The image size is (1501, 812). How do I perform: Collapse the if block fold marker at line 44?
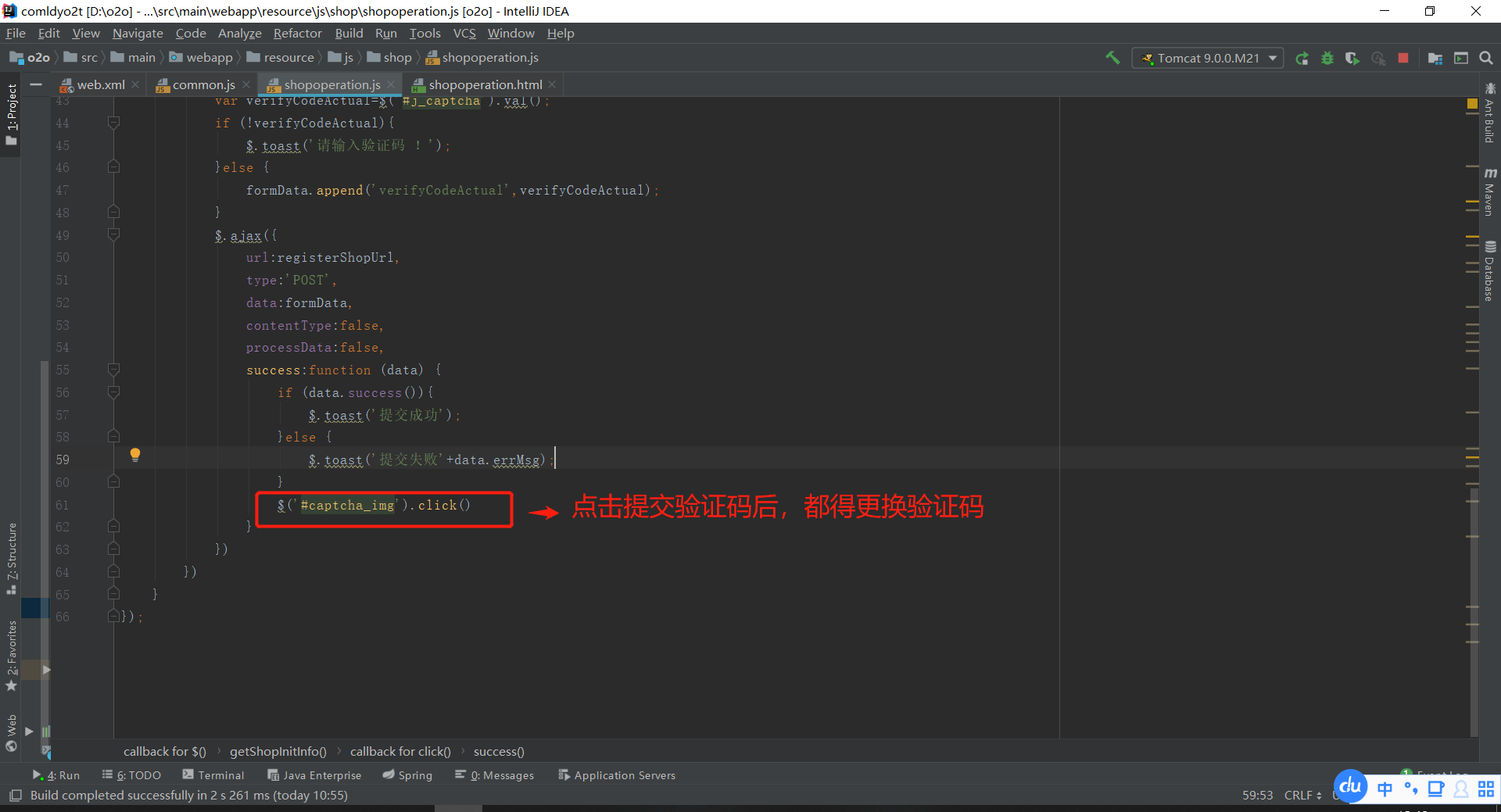(x=113, y=123)
